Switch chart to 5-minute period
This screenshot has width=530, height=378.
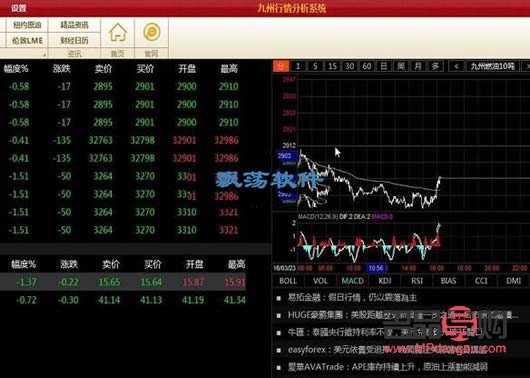(315, 66)
